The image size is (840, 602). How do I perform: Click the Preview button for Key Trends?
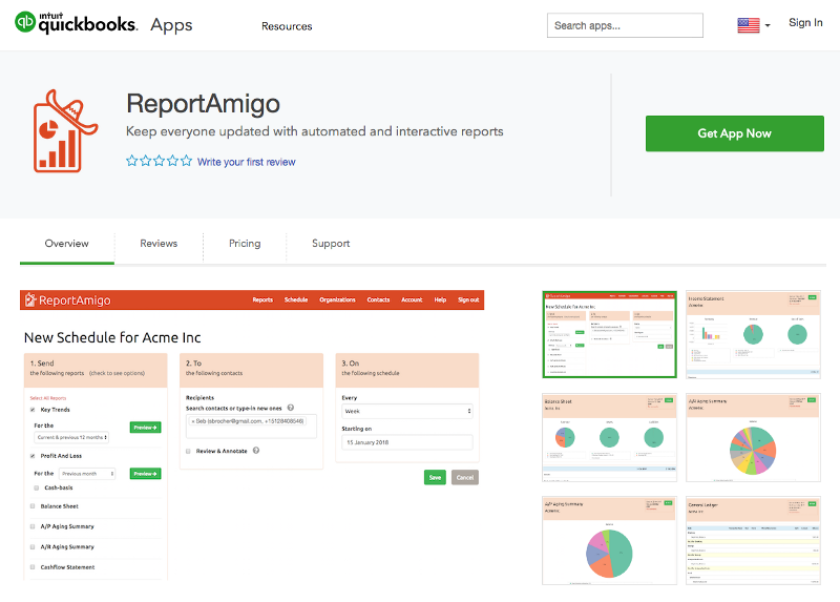pos(145,427)
